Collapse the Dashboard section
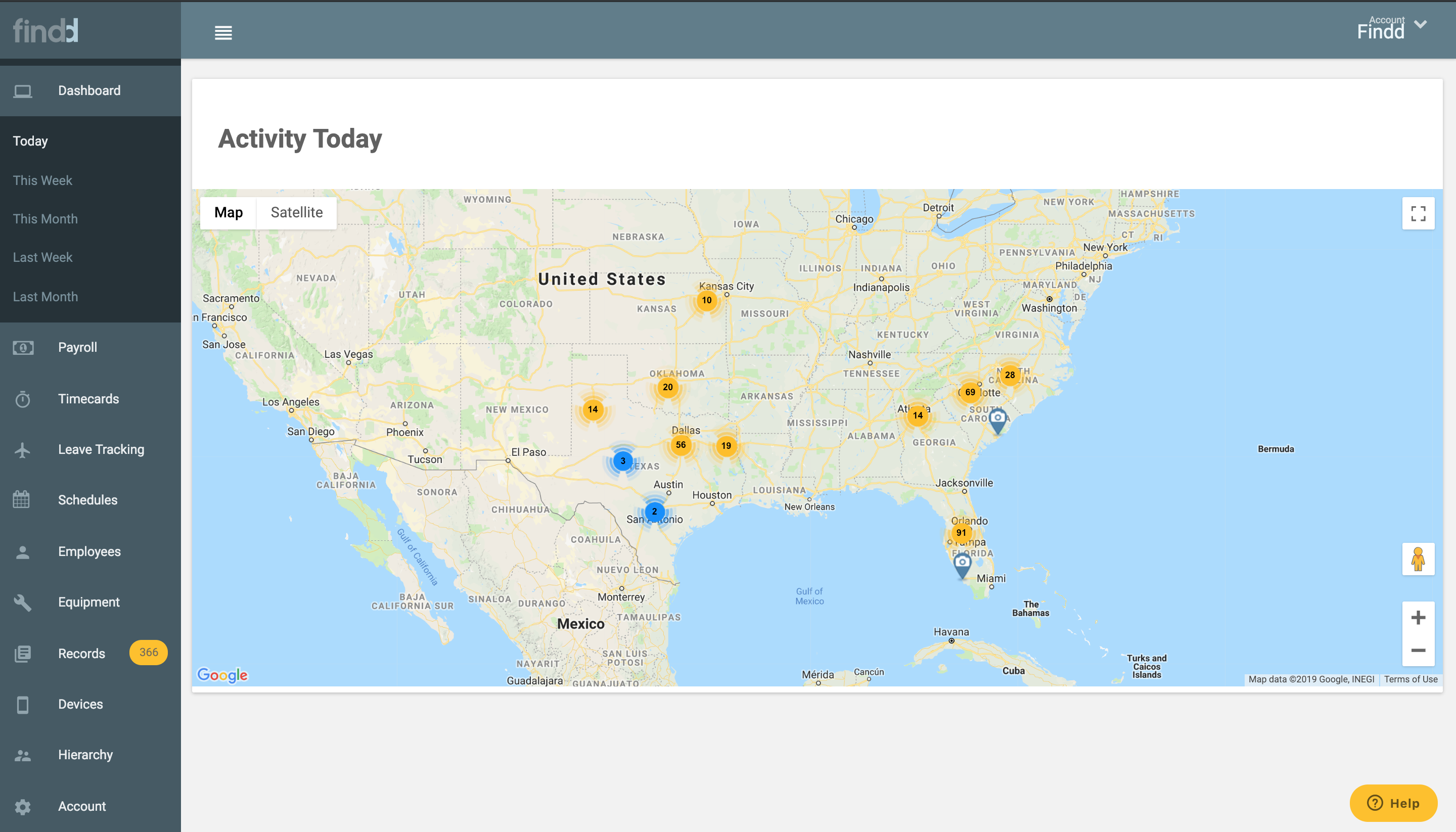Image resolution: width=1456 pixels, height=832 pixels. pyautogui.click(x=89, y=91)
